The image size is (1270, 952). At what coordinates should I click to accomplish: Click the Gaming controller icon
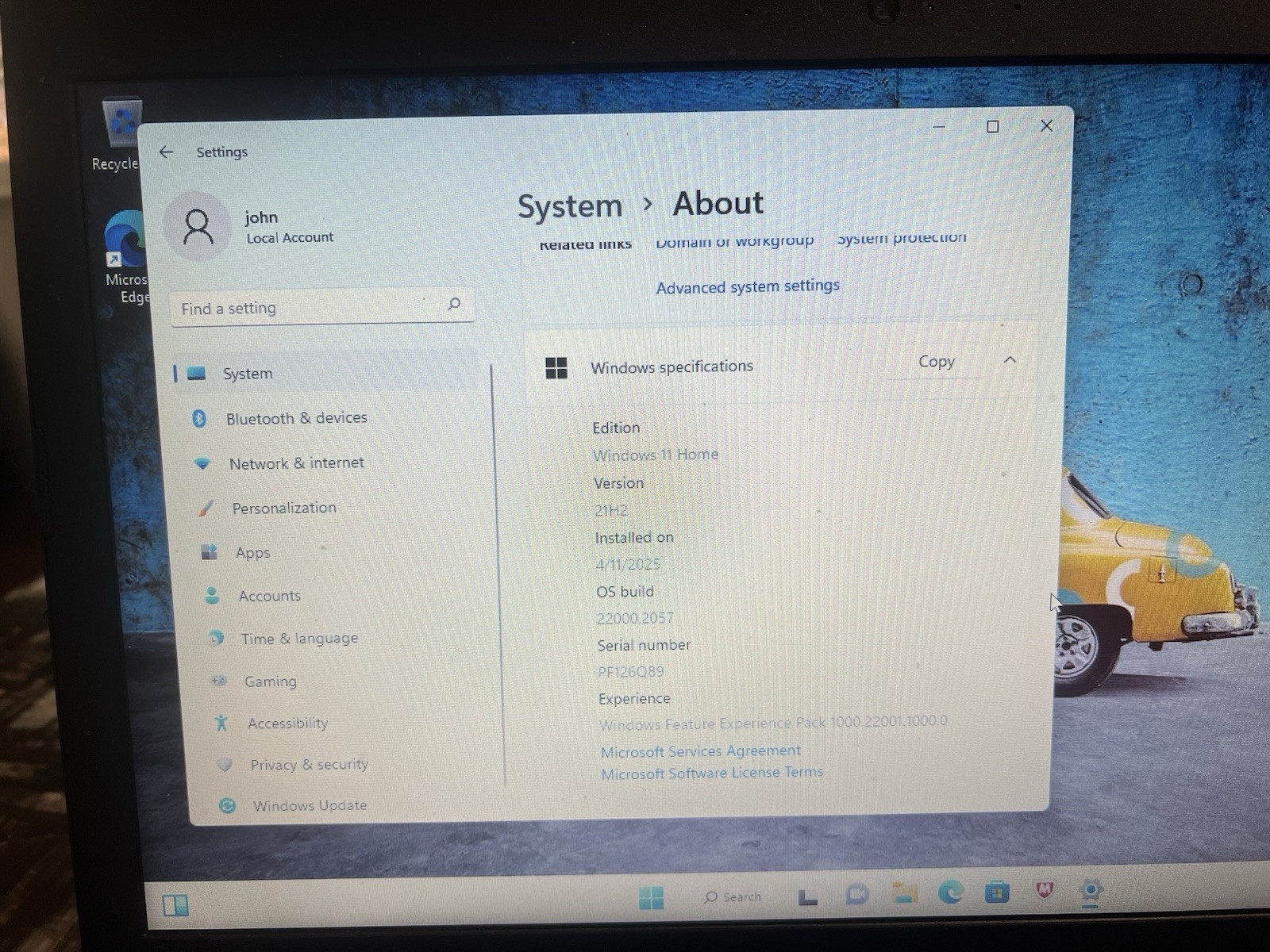point(218,681)
